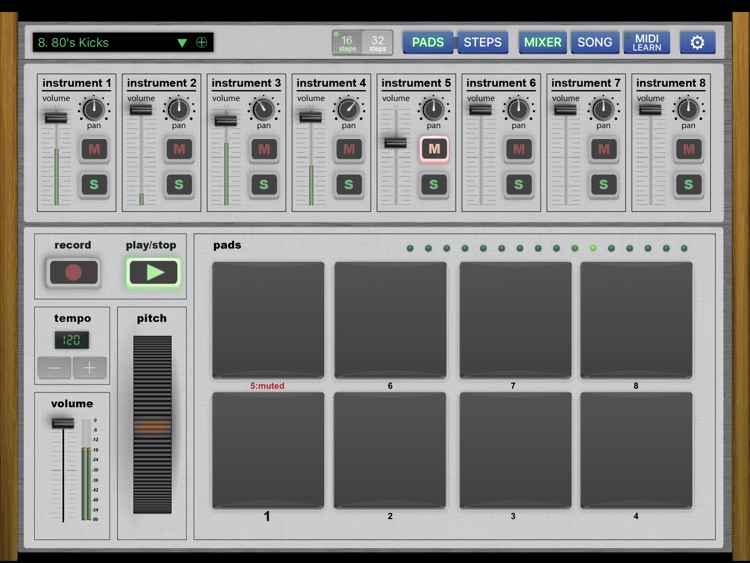Tap drum pad 4
The height and width of the screenshot is (563, 750).
[636, 451]
